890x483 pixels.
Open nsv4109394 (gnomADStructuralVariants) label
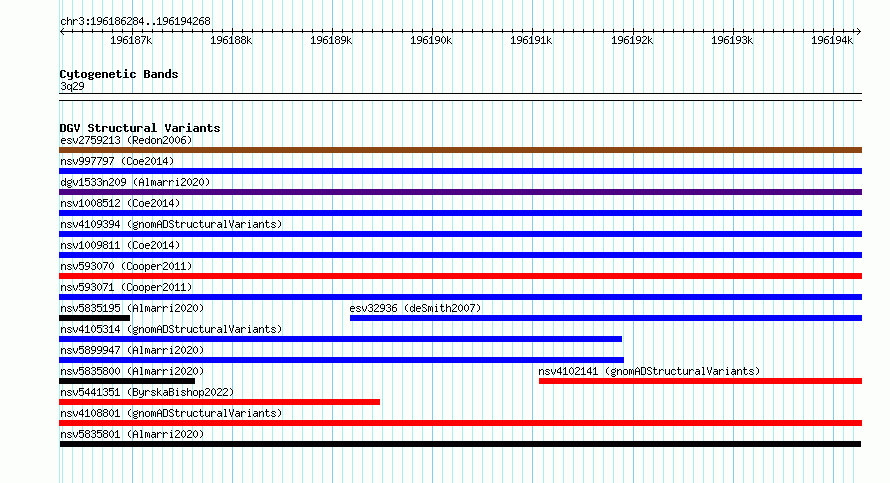pyautogui.click(x=171, y=224)
